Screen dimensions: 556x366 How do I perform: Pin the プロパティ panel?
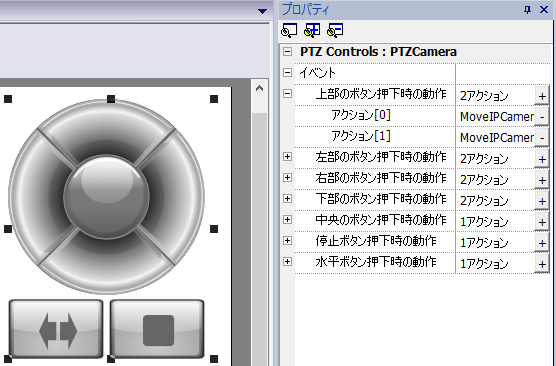[527, 10]
